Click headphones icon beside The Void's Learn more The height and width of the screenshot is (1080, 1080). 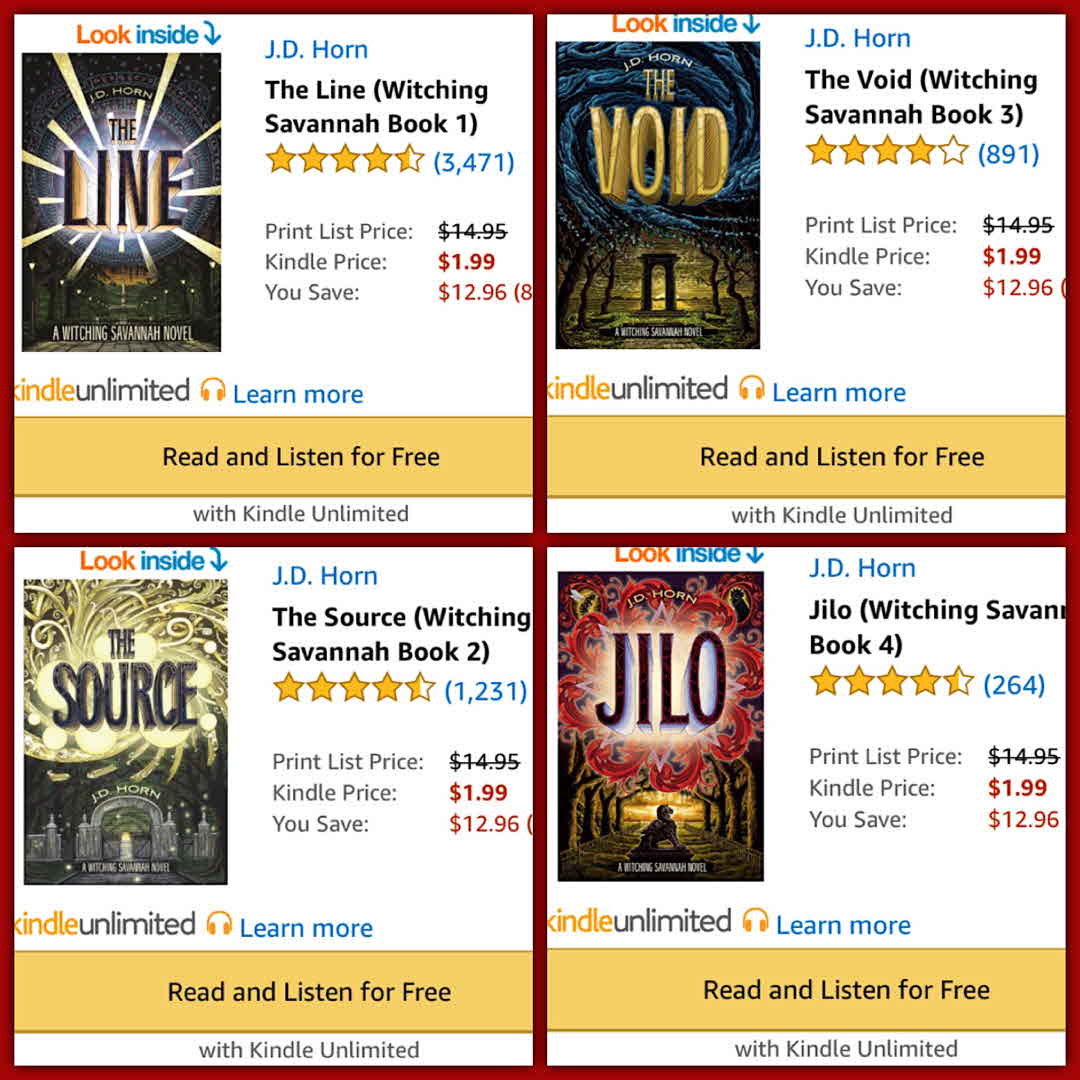point(751,388)
